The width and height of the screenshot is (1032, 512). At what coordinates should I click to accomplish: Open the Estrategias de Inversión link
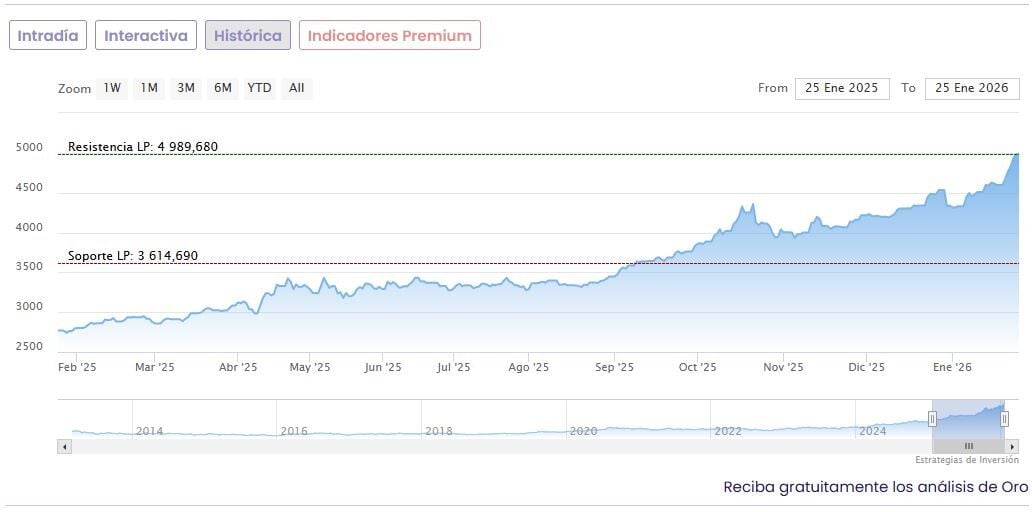point(966,460)
